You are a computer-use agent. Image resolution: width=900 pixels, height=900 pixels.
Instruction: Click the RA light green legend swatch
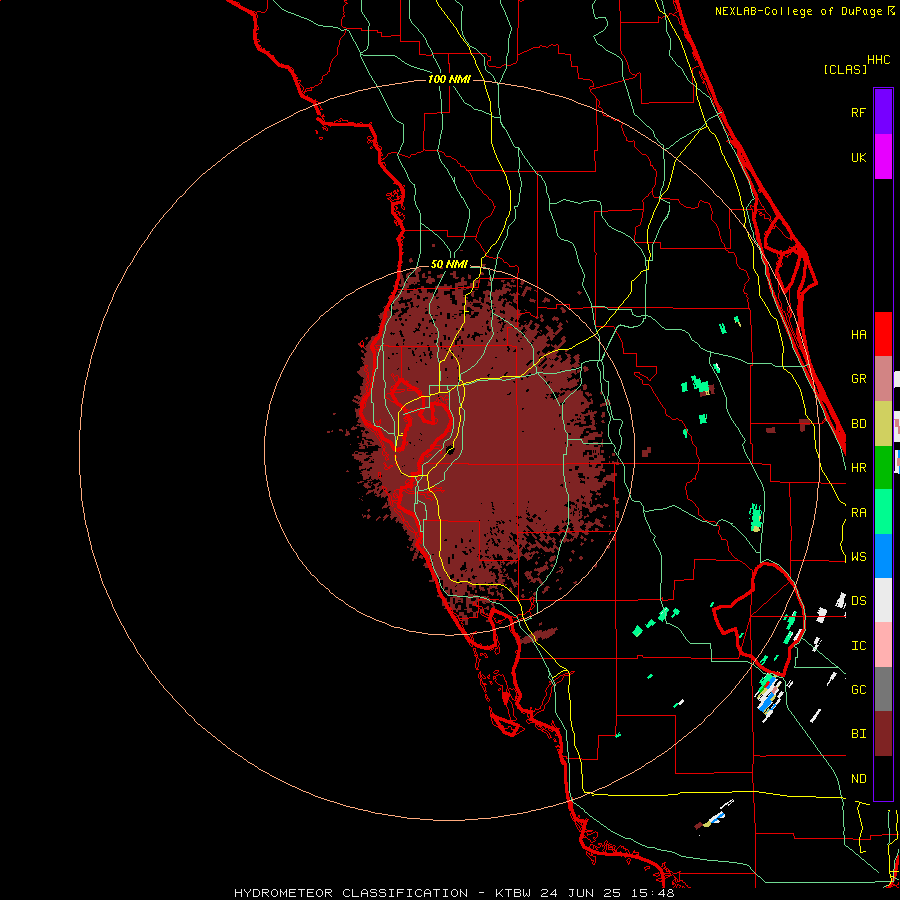(x=883, y=512)
